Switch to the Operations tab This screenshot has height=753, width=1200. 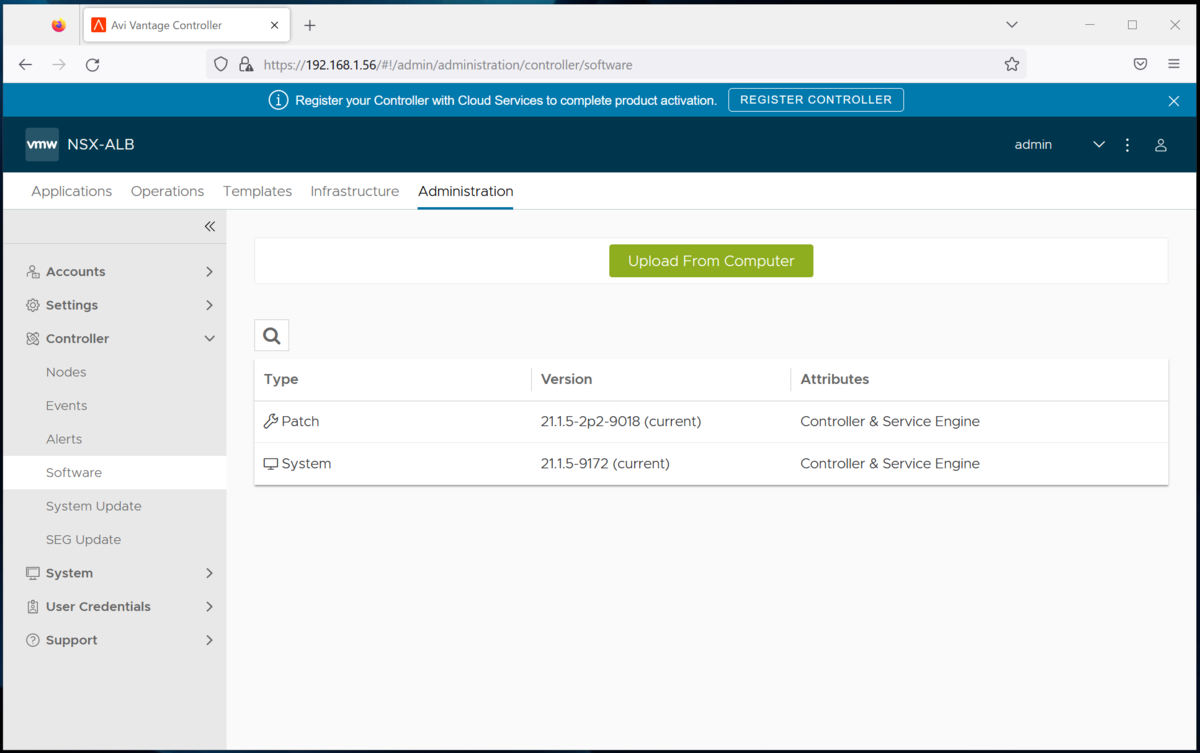click(167, 191)
